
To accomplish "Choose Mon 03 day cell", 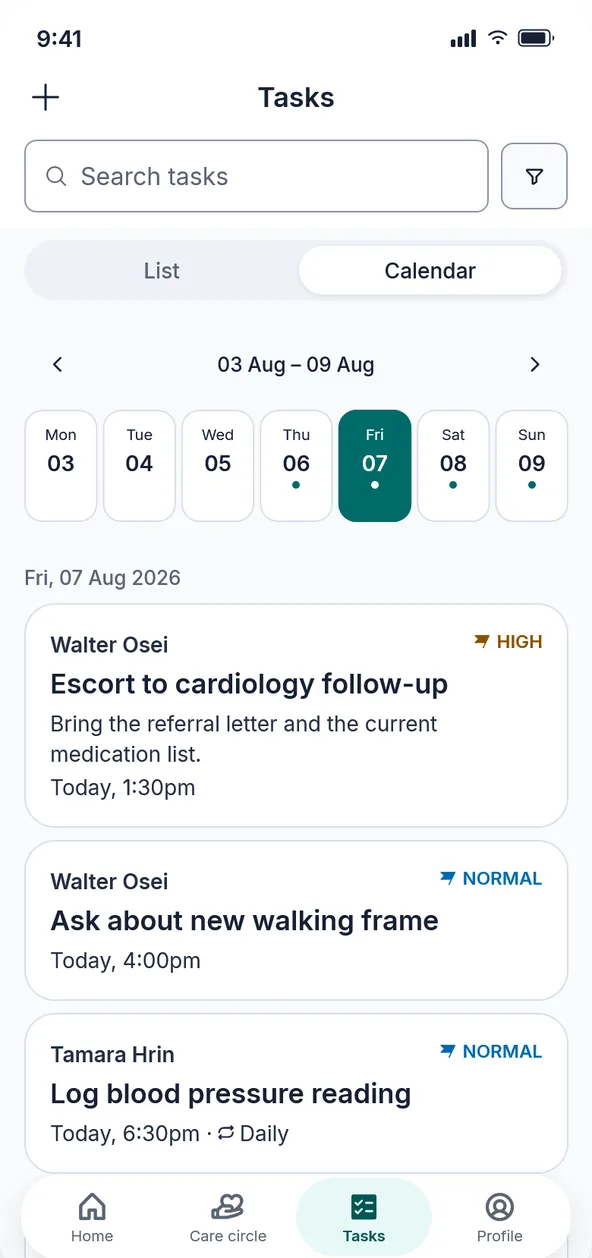I will click(x=61, y=466).
